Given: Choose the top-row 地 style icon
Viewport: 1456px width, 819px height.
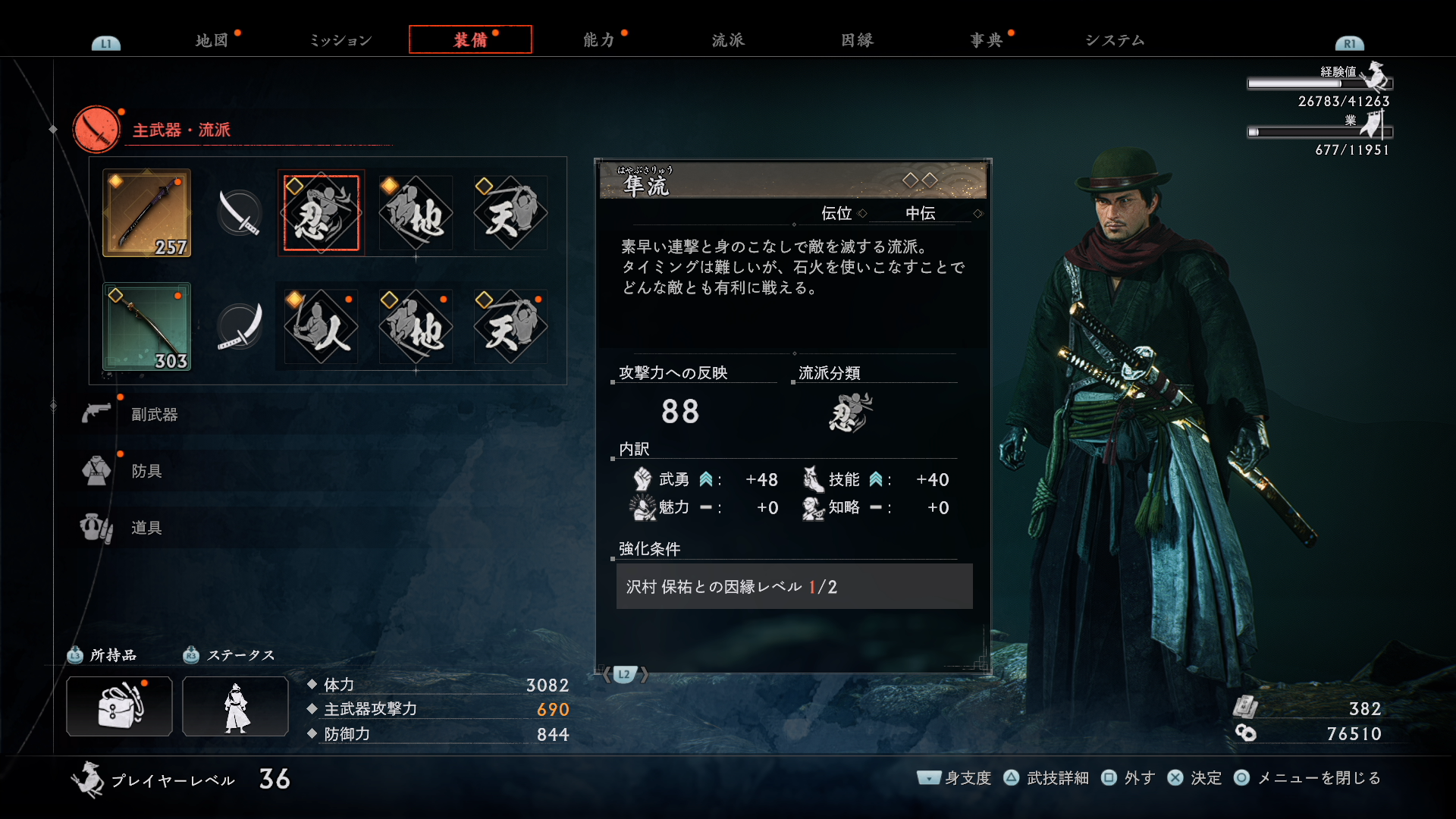Looking at the screenshot, I should [x=416, y=213].
